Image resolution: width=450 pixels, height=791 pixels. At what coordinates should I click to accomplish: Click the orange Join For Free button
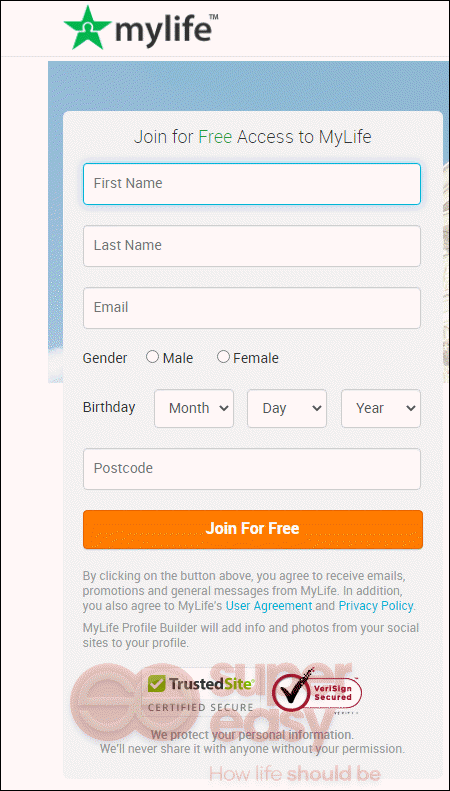tap(253, 529)
